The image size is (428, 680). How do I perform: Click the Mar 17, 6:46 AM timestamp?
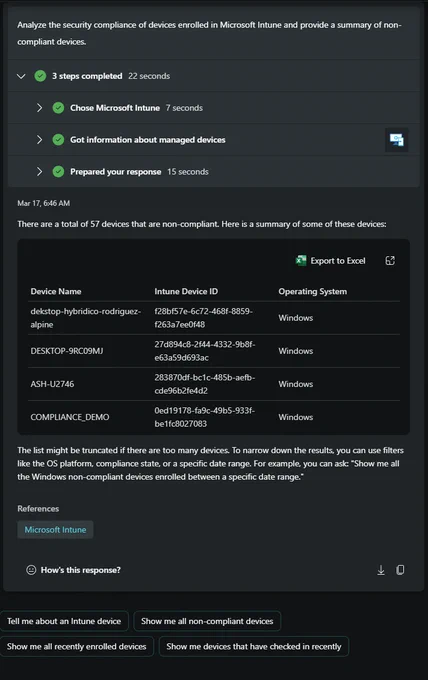pyautogui.click(x=43, y=203)
